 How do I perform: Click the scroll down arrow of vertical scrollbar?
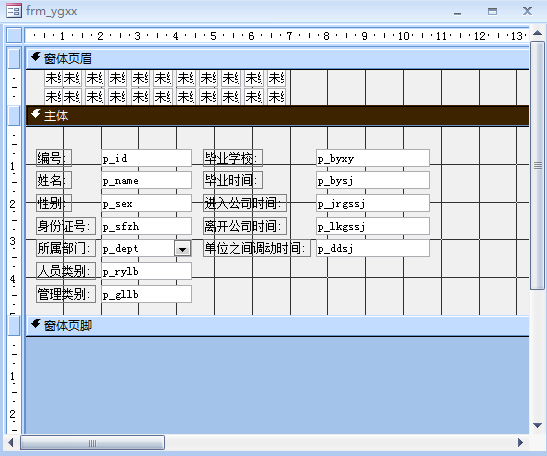click(537, 425)
